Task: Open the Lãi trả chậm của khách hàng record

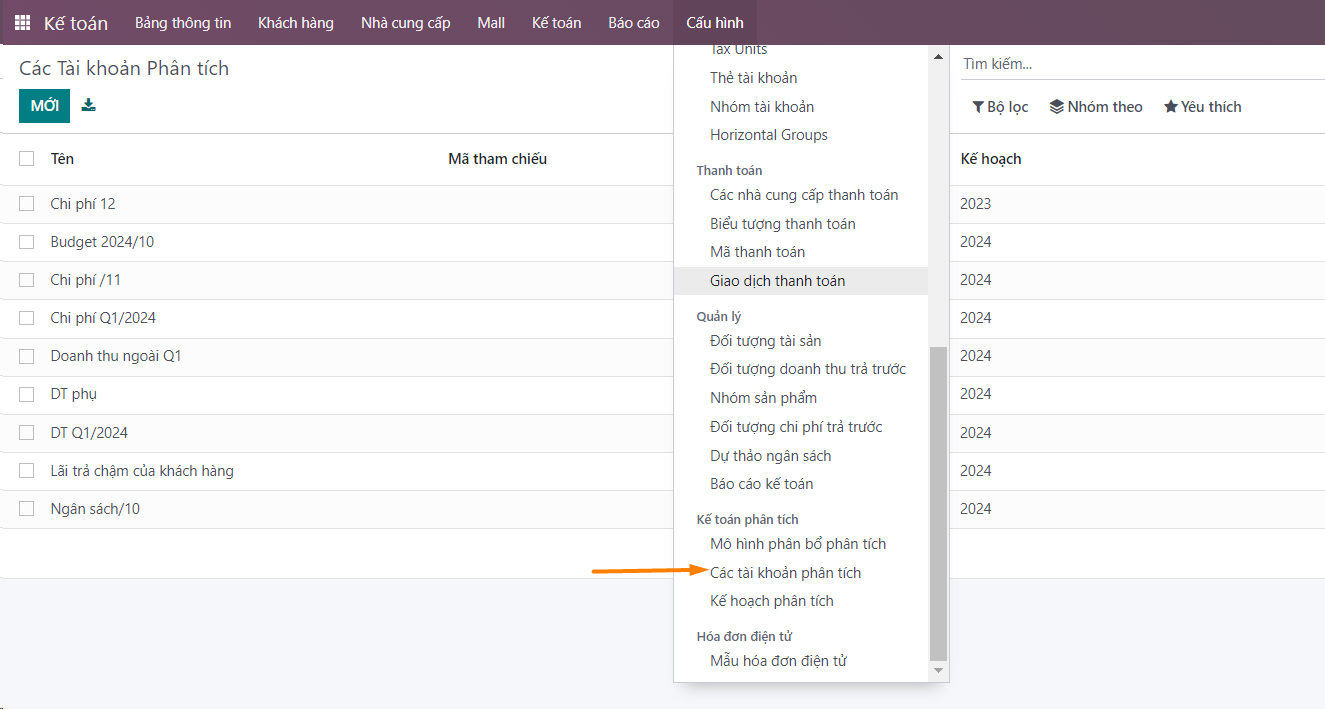Action: [142, 471]
